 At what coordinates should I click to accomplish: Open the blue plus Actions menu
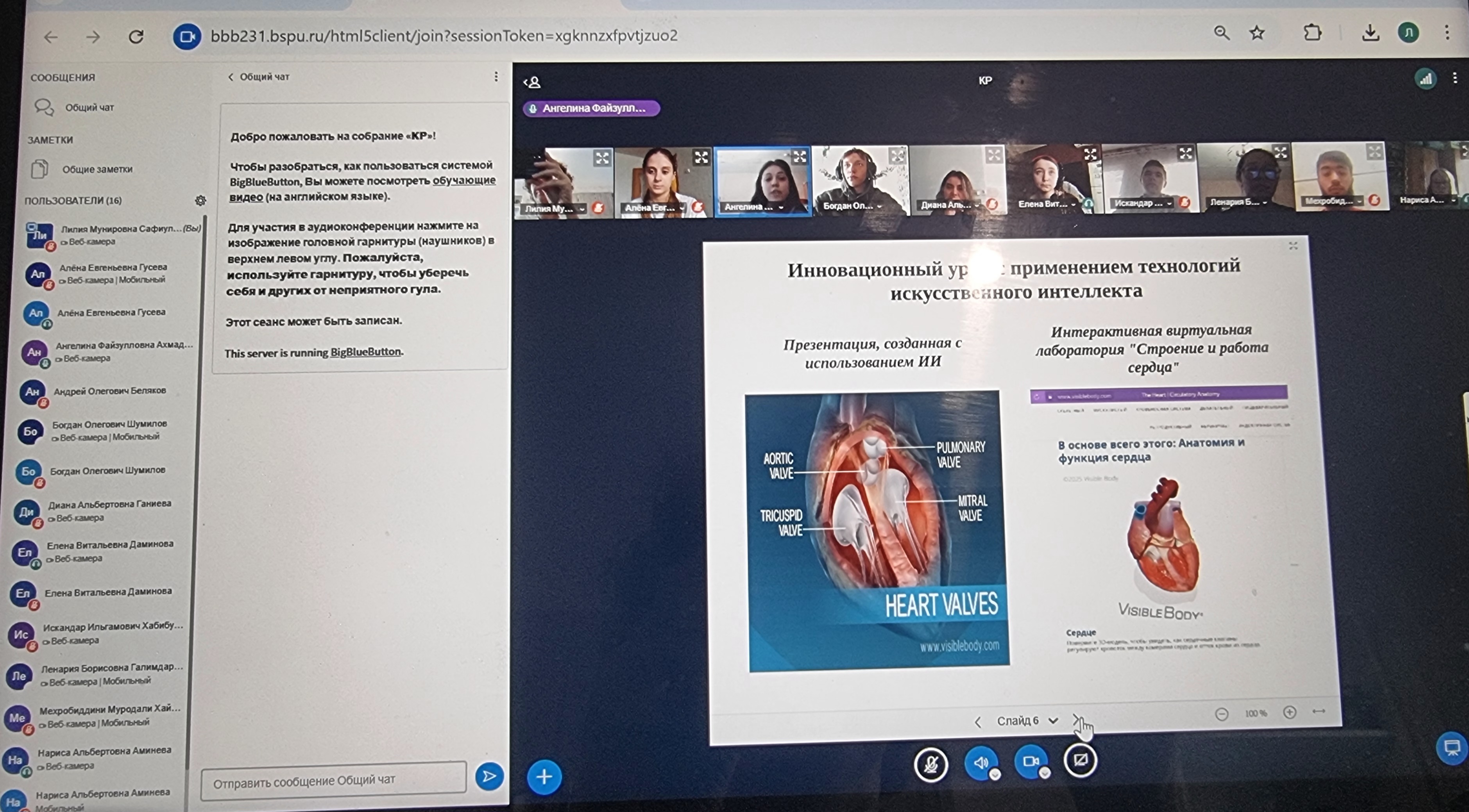tap(544, 777)
